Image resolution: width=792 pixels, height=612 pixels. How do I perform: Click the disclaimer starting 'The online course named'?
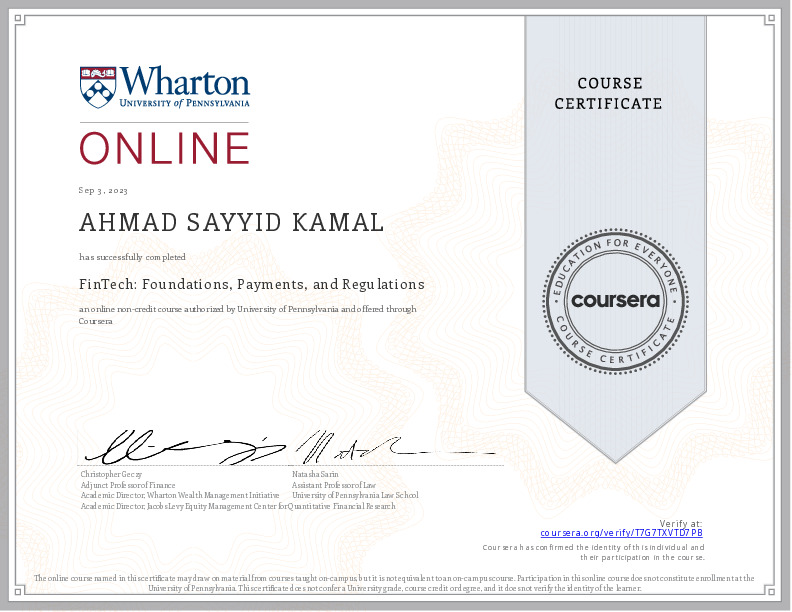394,583
